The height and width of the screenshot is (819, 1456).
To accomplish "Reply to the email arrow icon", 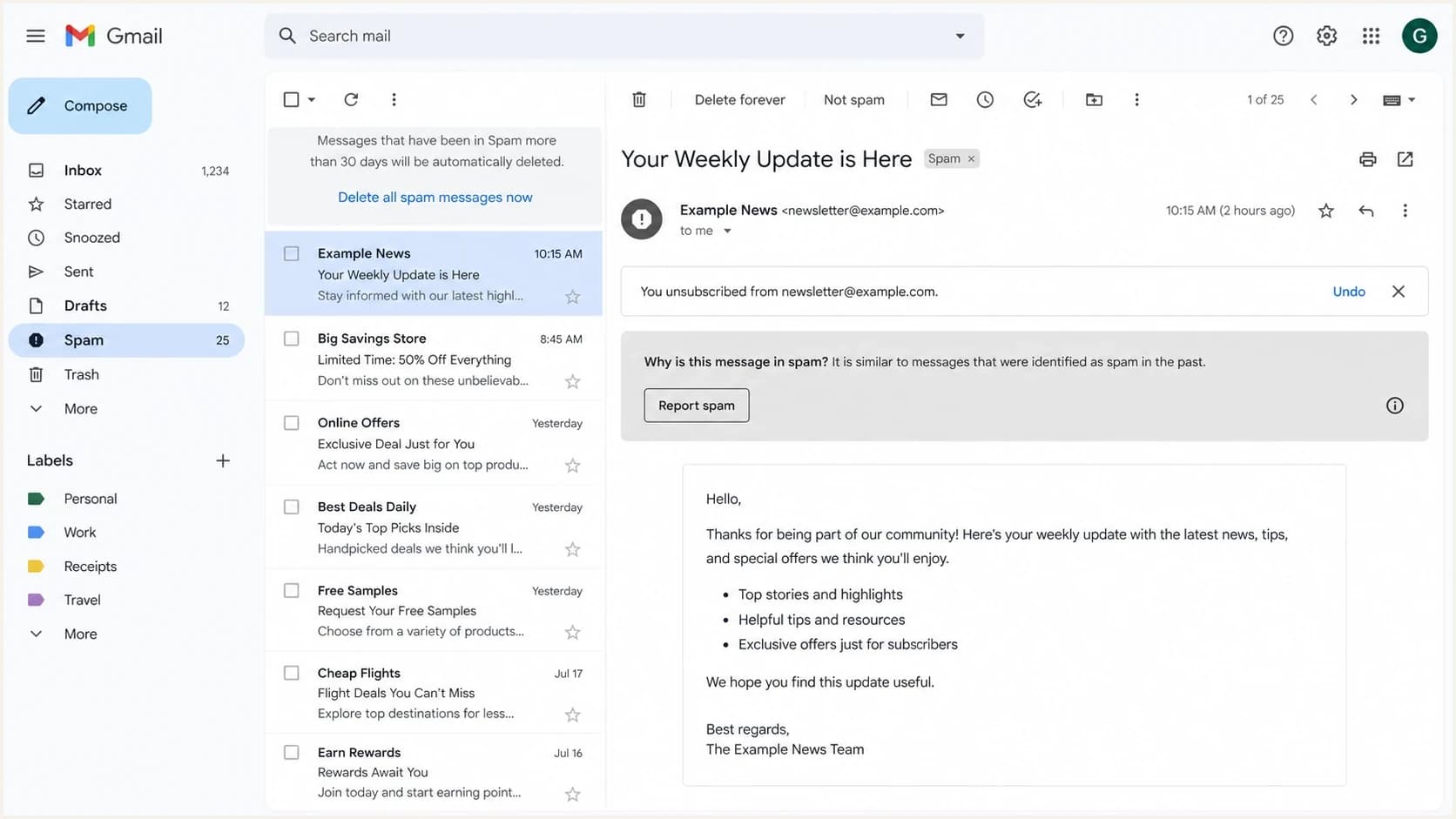I will click(1366, 211).
